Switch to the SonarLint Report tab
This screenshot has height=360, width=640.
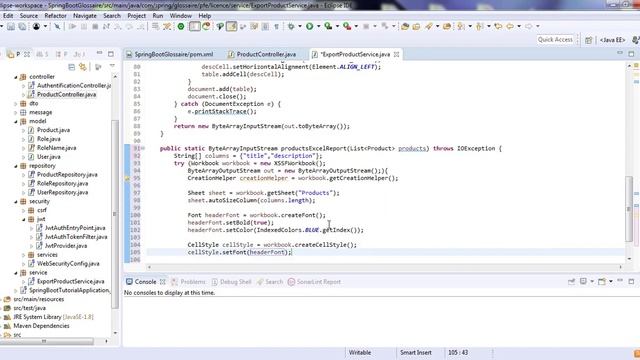314,282
